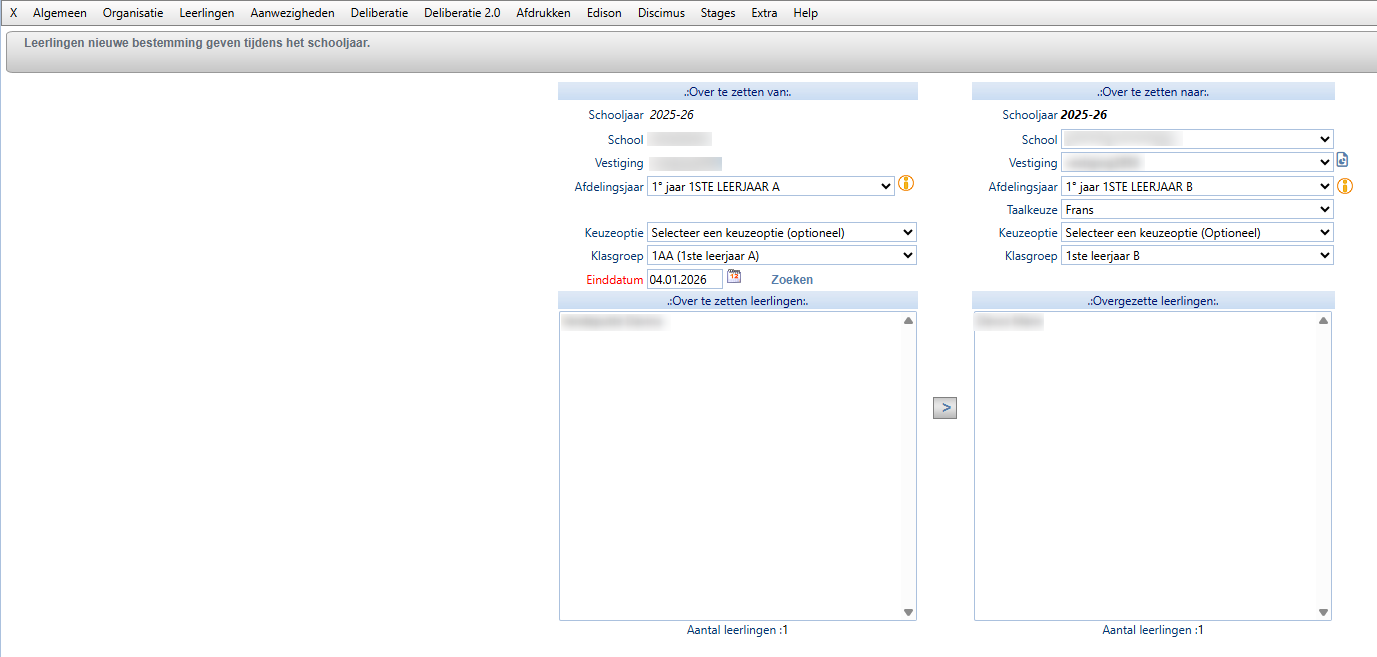Open the Leerlingen menu
This screenshot has height=657, width=1377.
pyautogui.click(x=207, y=13)
